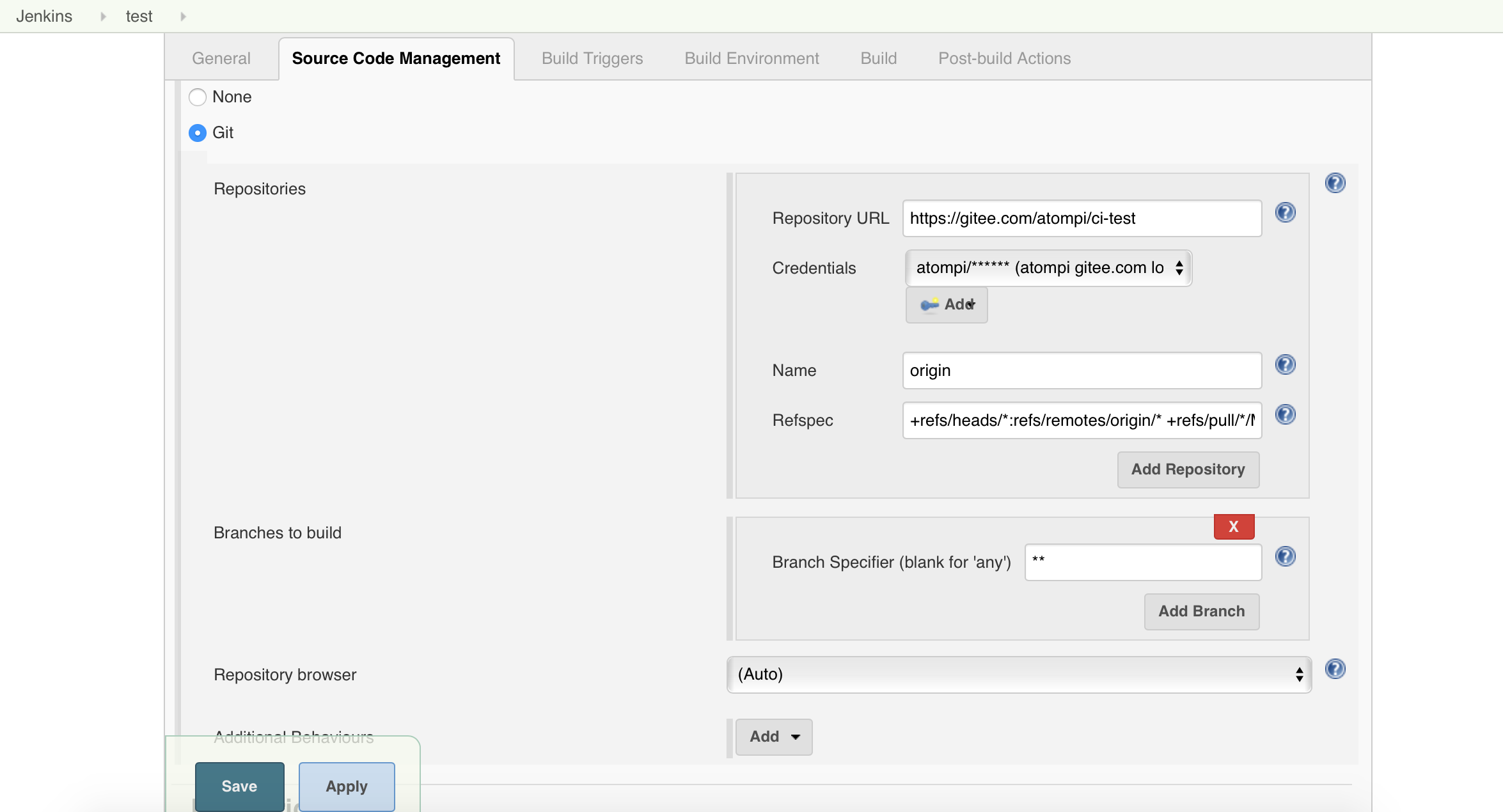The width and height of the screenshot is (1503, 812).
Task: Expand the Additional Behaviours Add menu
Action: click(774, 737)
